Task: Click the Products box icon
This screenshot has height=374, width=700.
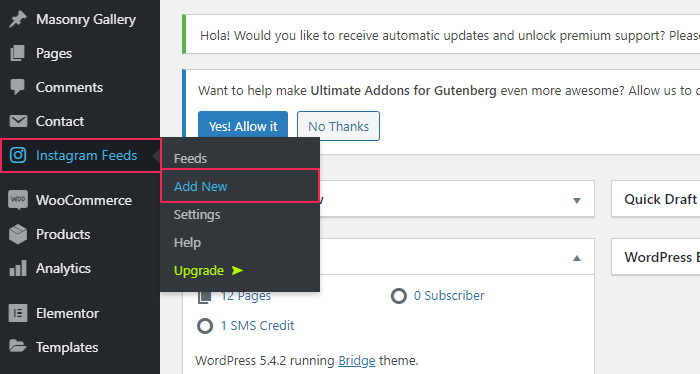Action: tap(18, 234)
